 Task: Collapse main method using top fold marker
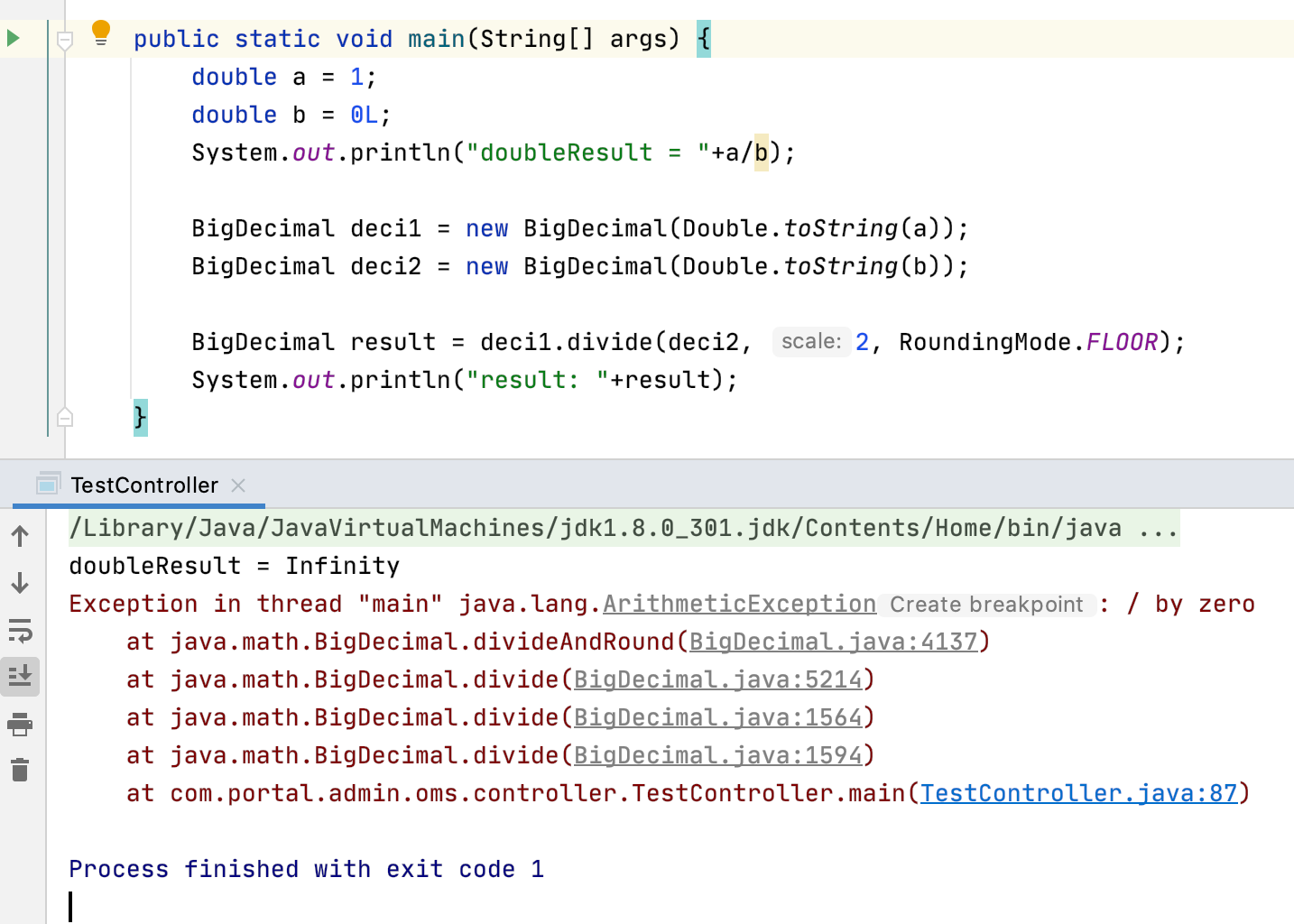(x=65, y=40)
